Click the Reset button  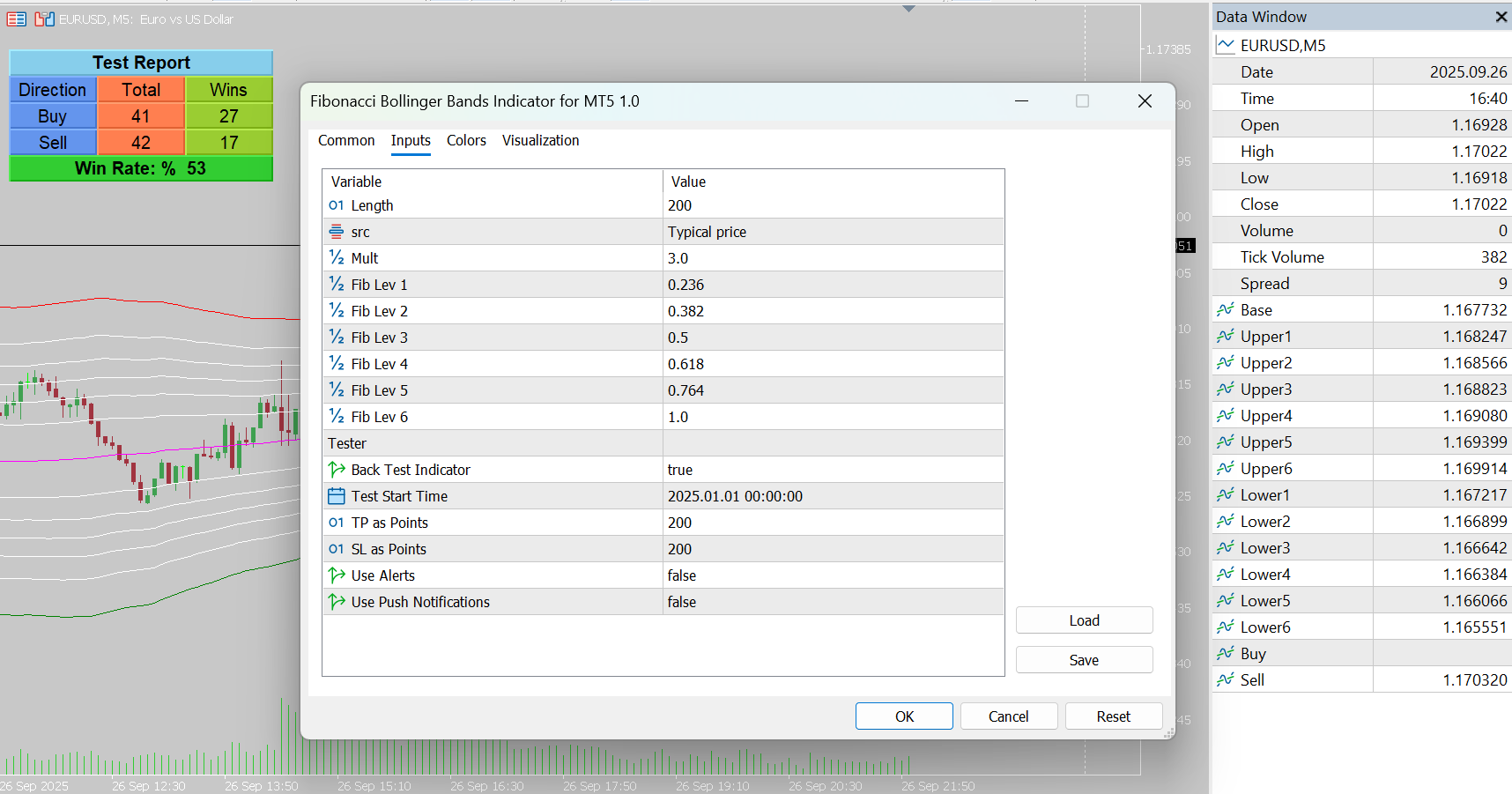tap(1114, 716)
